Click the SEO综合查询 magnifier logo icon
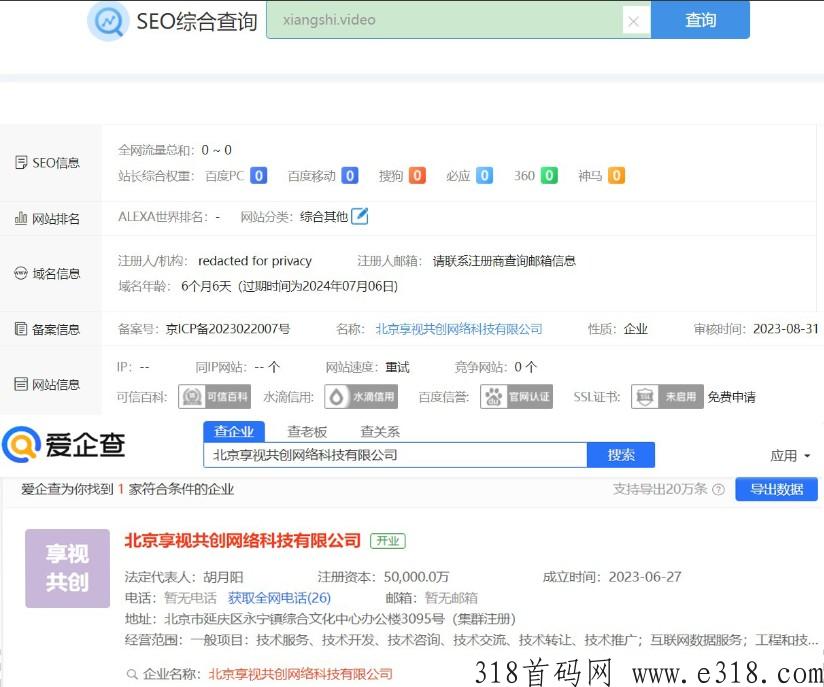The height and width of the screenshot is (687, 824). 108,21
